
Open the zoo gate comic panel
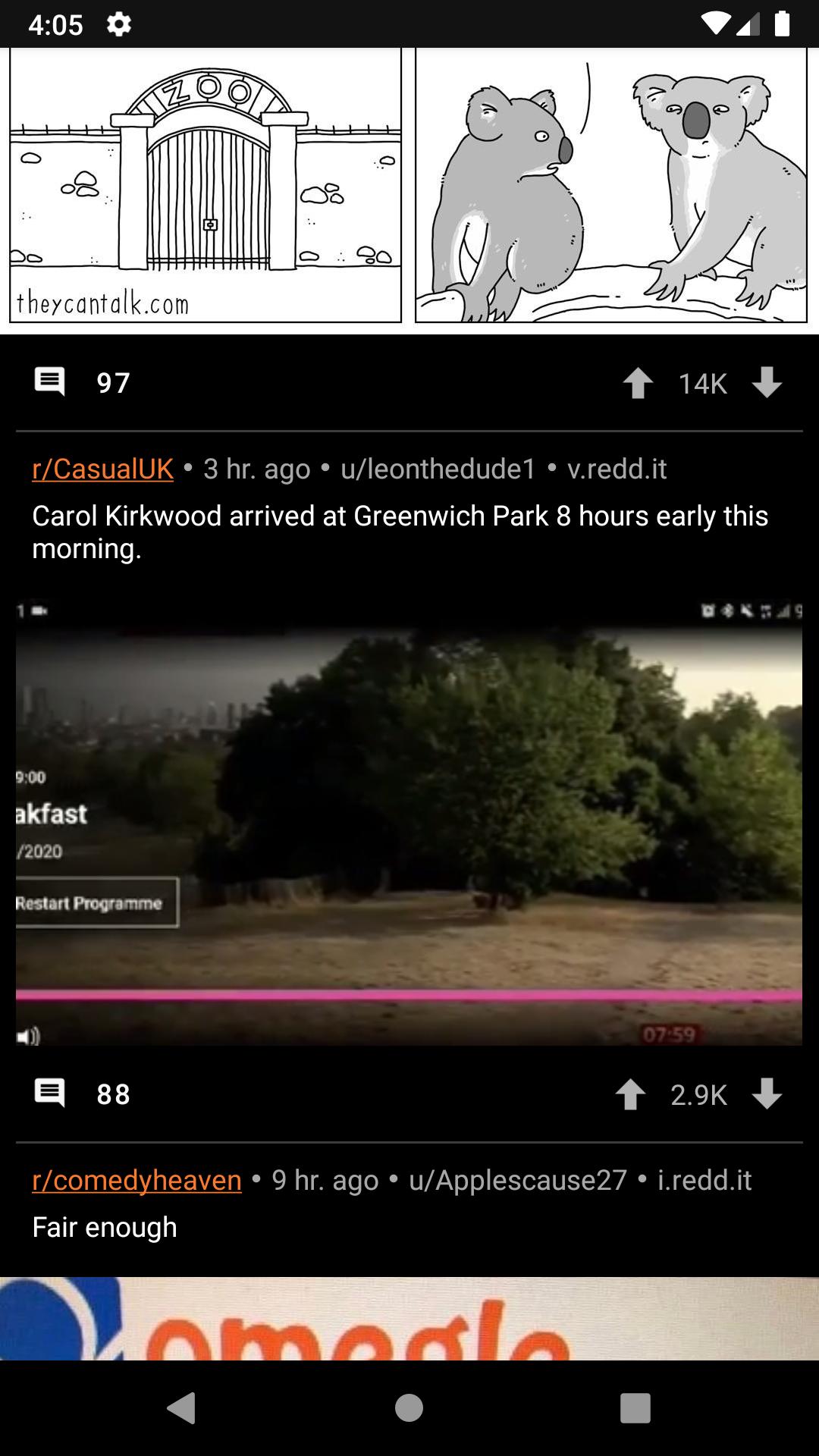[206, 185]
